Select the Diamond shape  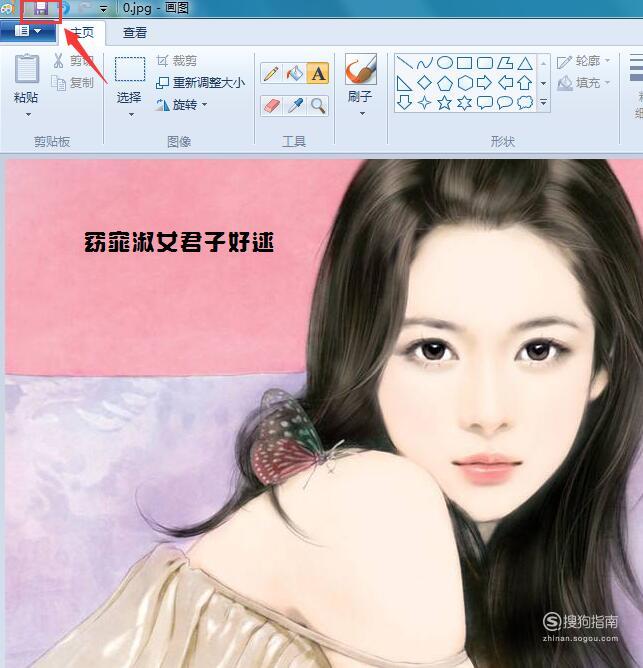pos(424,83)
